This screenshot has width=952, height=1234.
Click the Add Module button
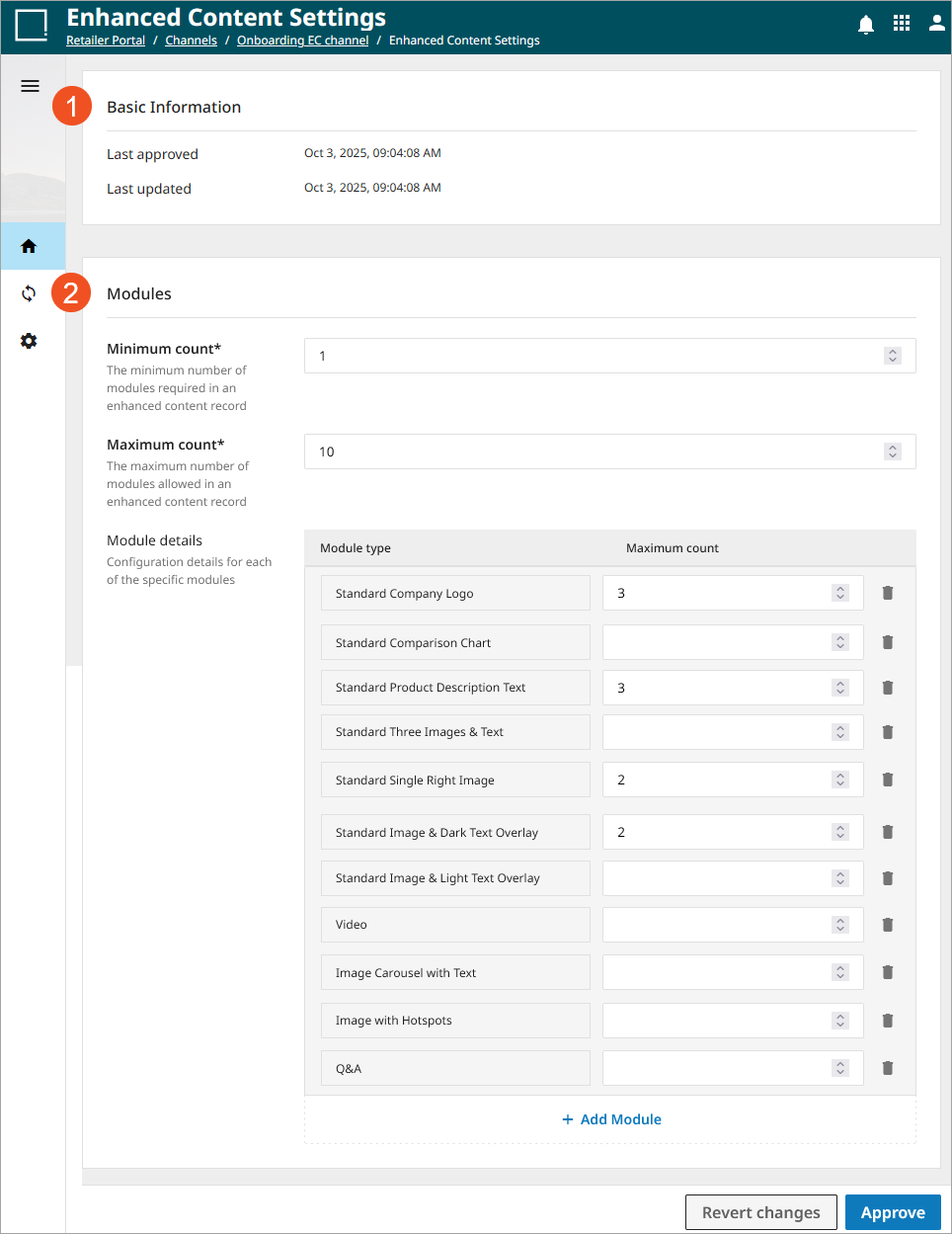coord(611,1119)
